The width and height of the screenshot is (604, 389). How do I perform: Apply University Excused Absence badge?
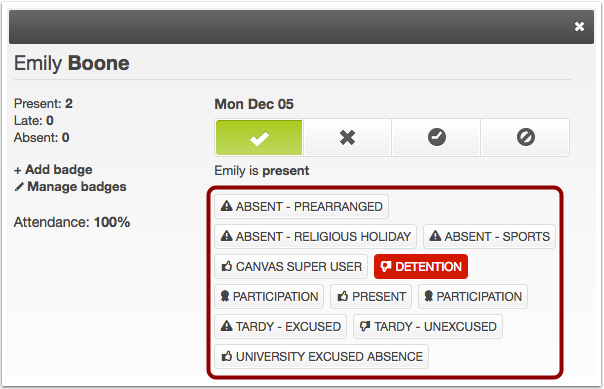(x=321, y=357)
